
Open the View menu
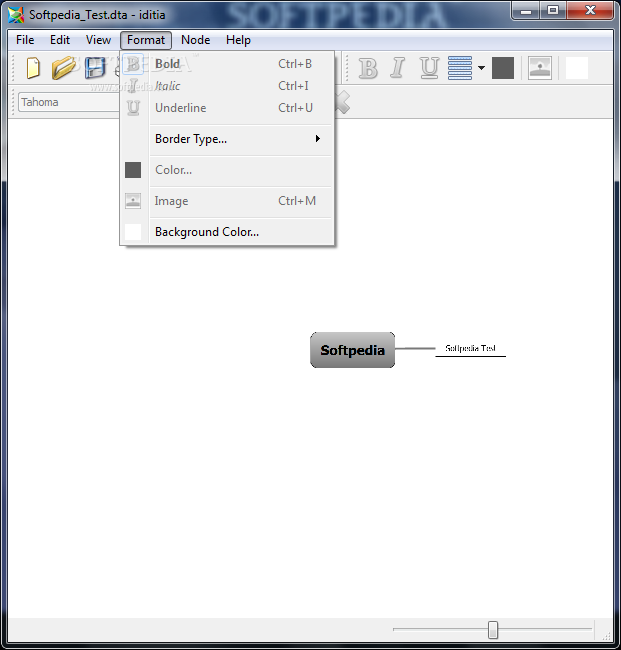(98, 40)
